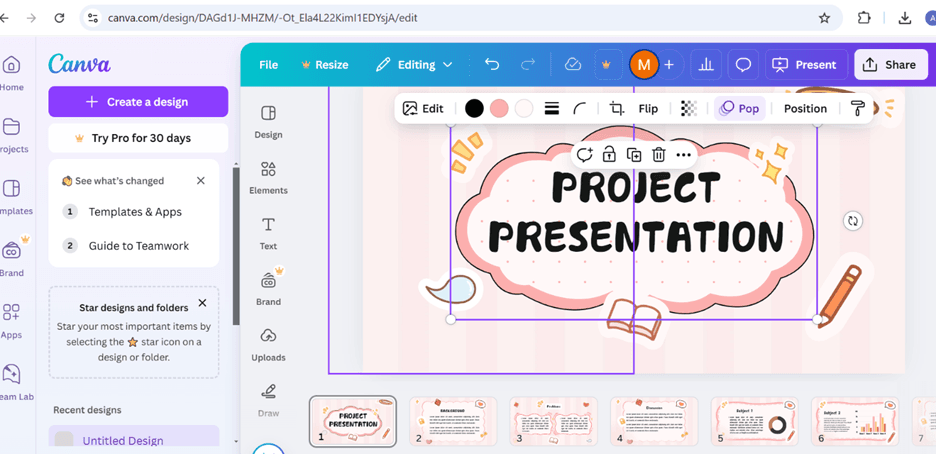Open Templates in the sidebar
Image resolution: width=936 pixels, height=454 pixels.
pyautogui.click(x=11, y=197)
